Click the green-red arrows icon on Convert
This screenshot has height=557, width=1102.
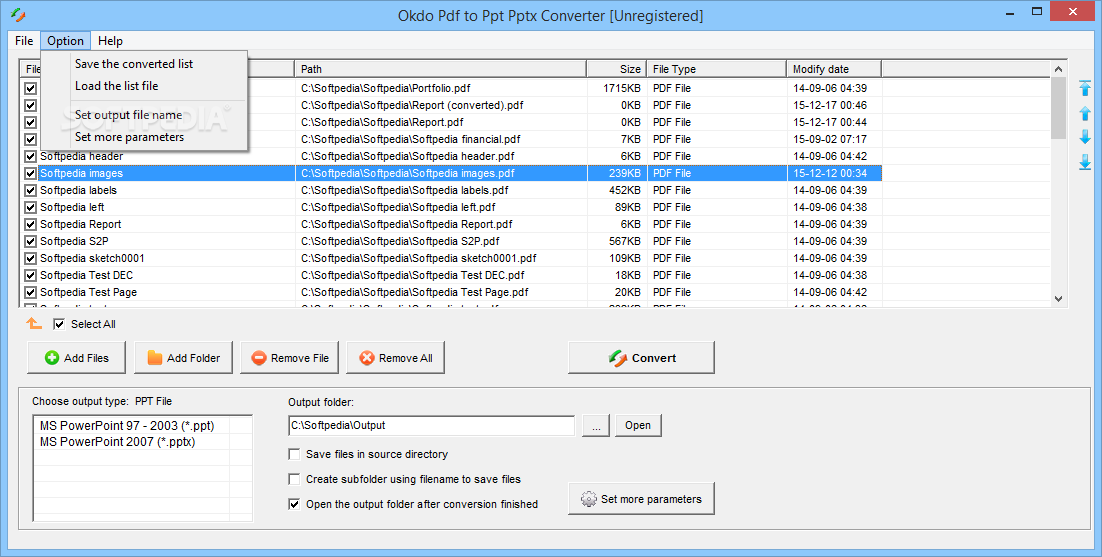(x=618, y=358)
